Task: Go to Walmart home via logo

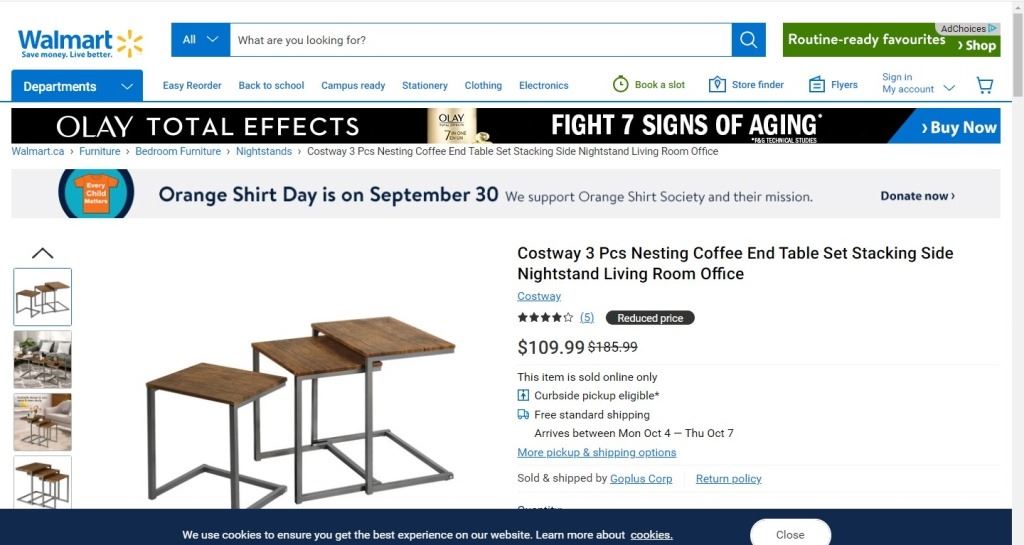Action: (80, 43)
